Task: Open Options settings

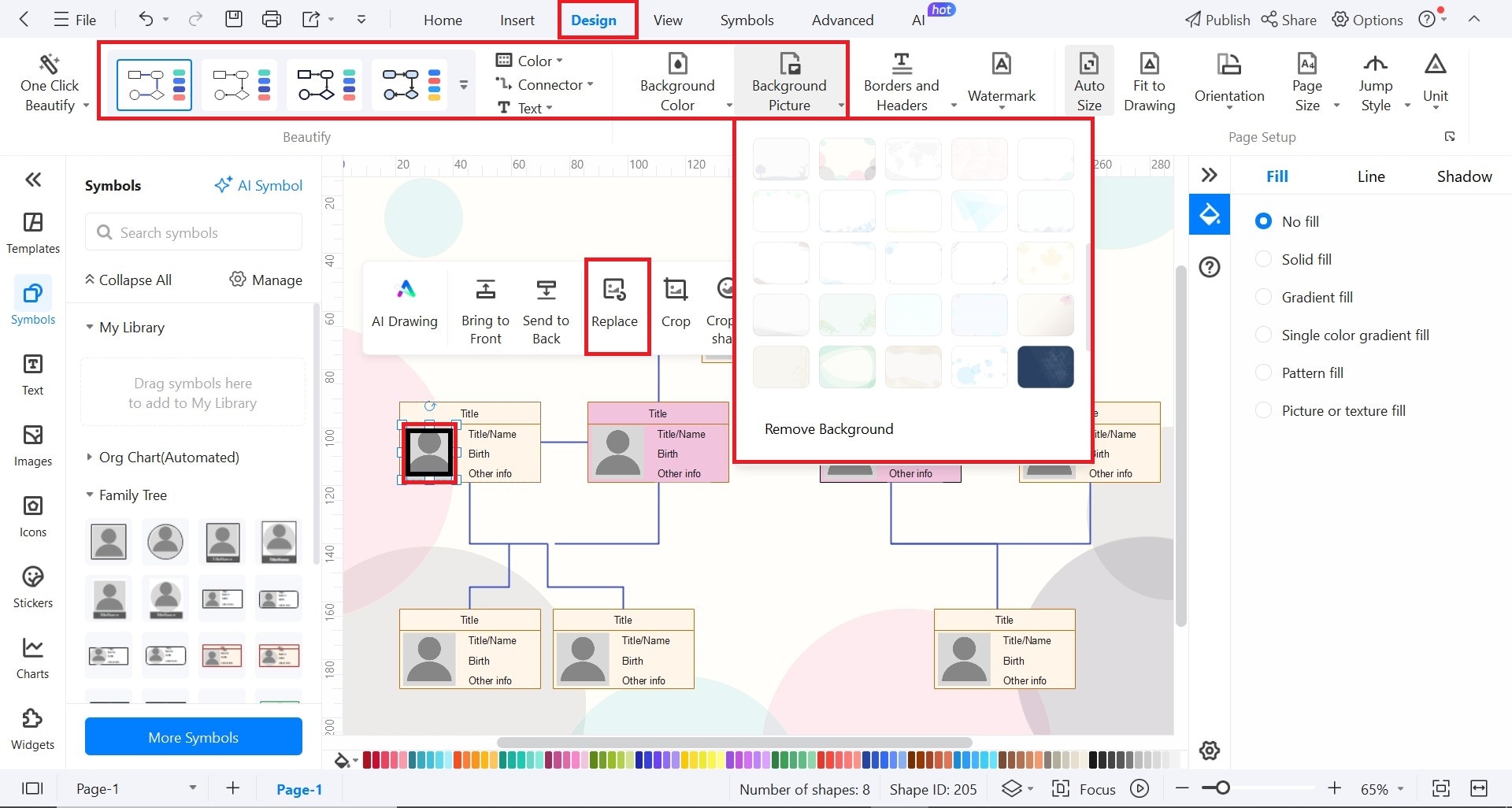Action: click(x=1367, y=20)
